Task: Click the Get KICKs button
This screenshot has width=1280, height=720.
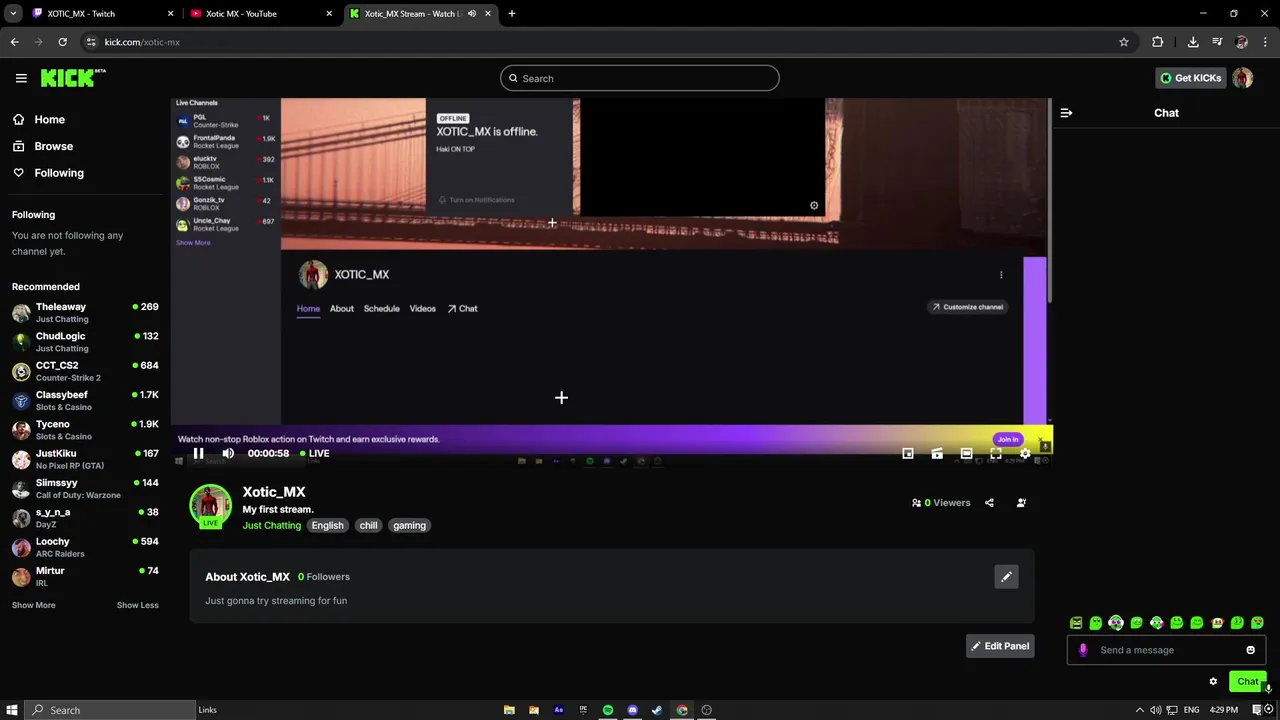Action: [1190, 78]
